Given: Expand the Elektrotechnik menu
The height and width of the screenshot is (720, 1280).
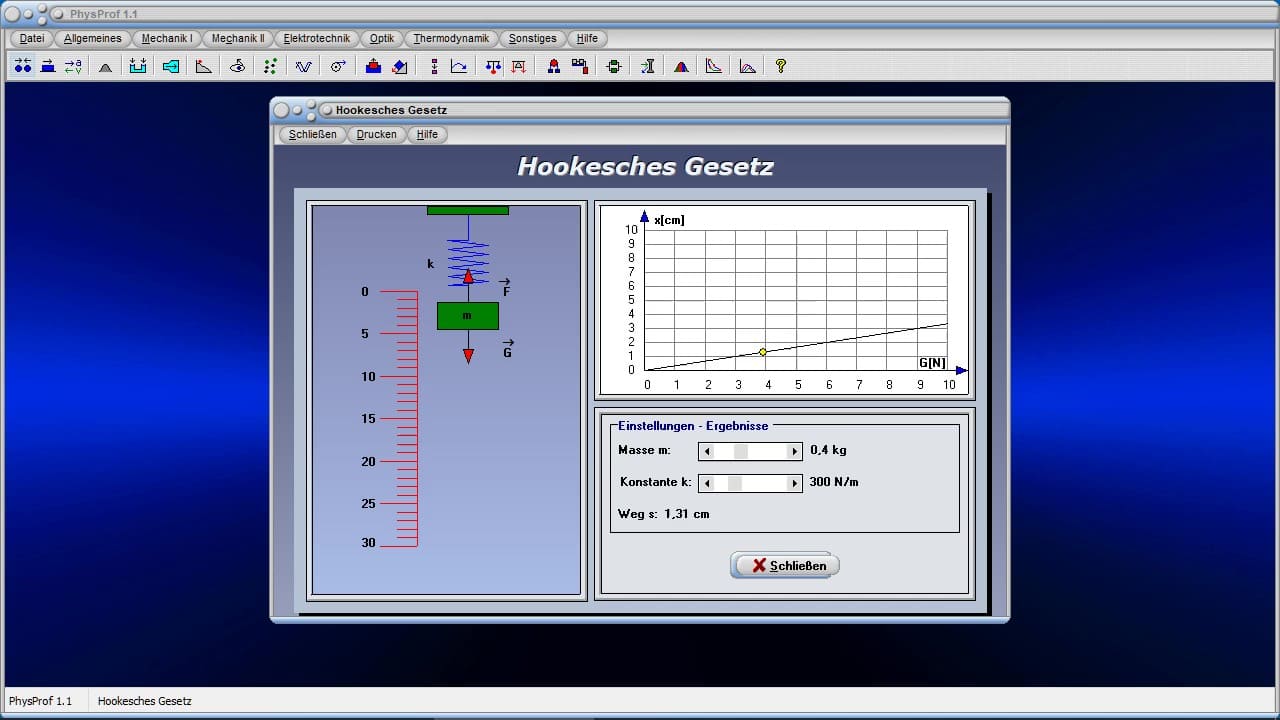Looking at the screenshot, I should click(x=316, y=38).
